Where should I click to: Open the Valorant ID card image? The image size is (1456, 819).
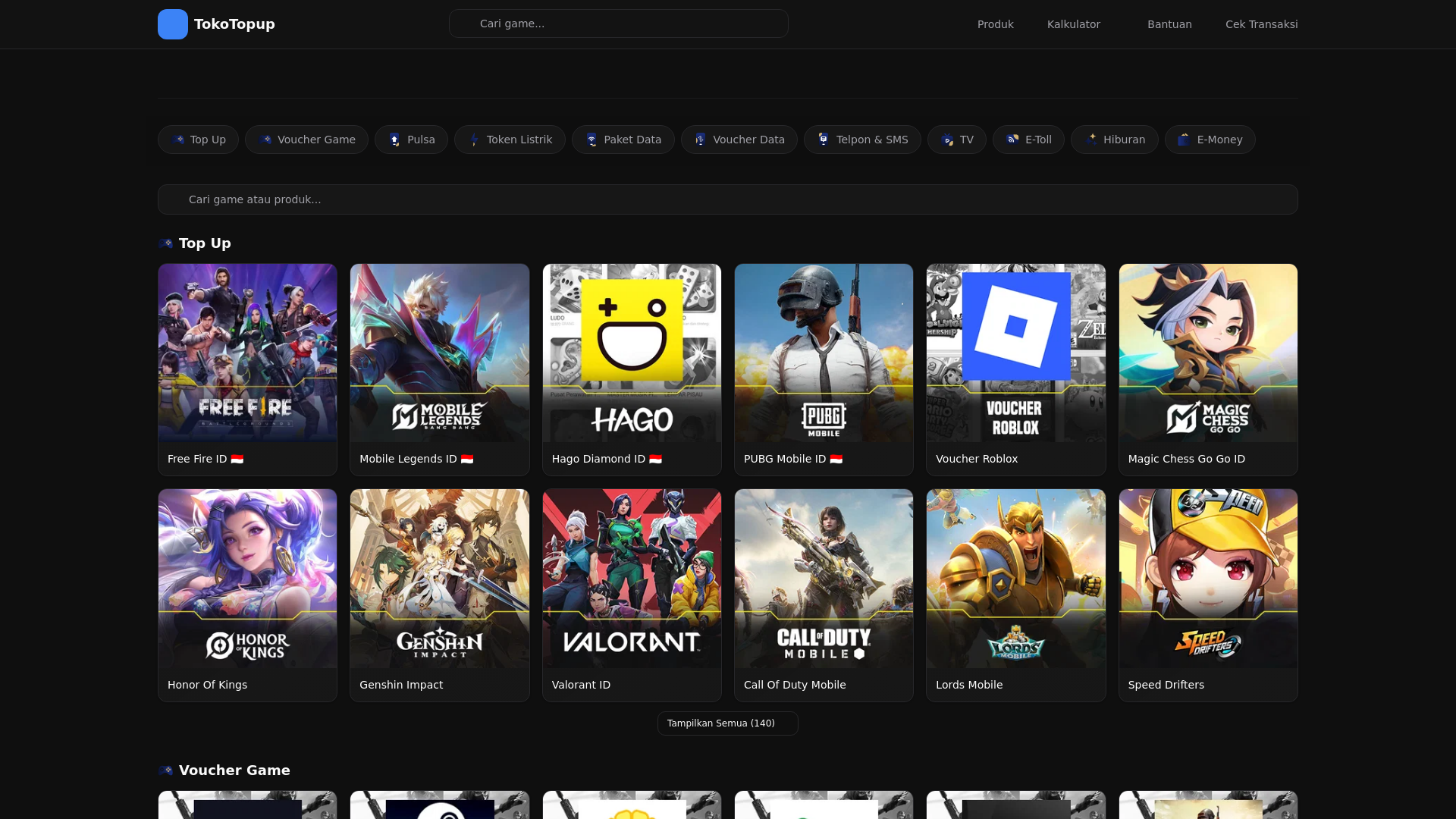[632, 579]
